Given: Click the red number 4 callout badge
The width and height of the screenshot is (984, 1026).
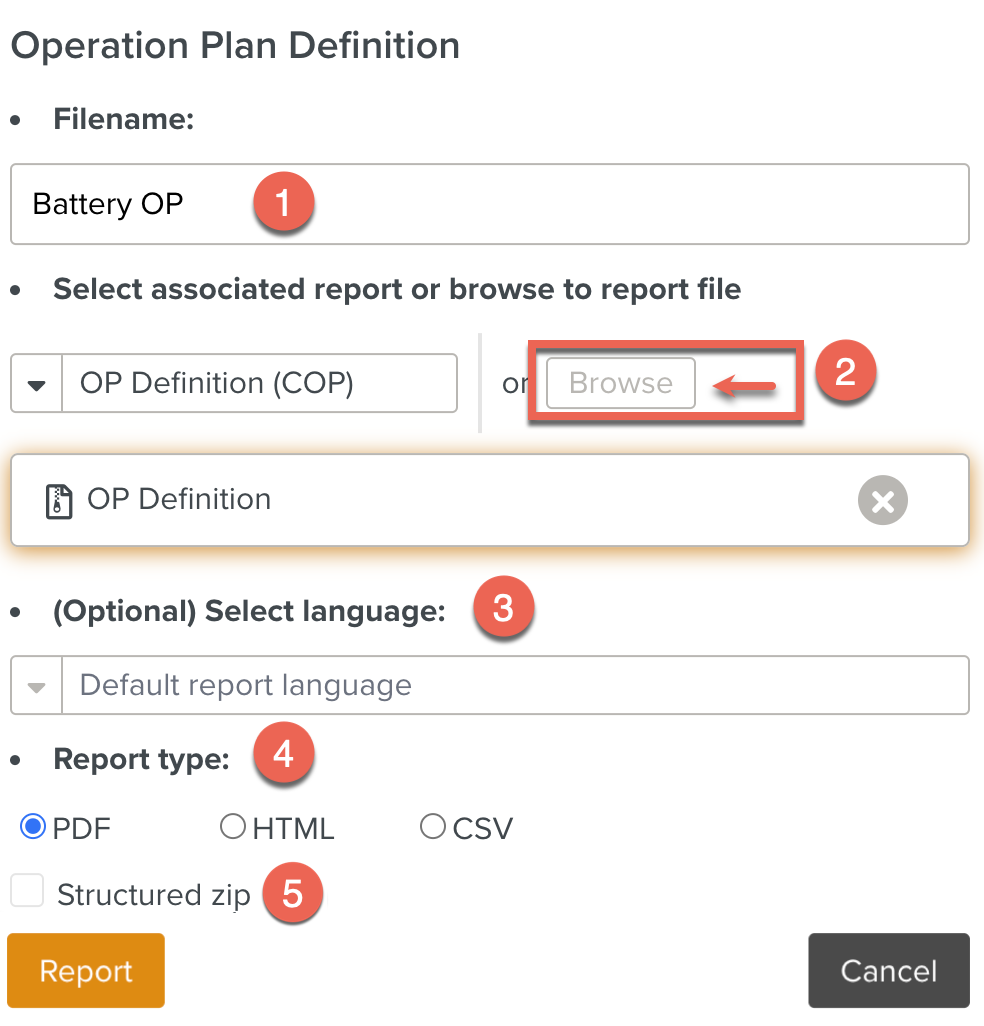Looking at the screenshot, I should pos(283,754).
